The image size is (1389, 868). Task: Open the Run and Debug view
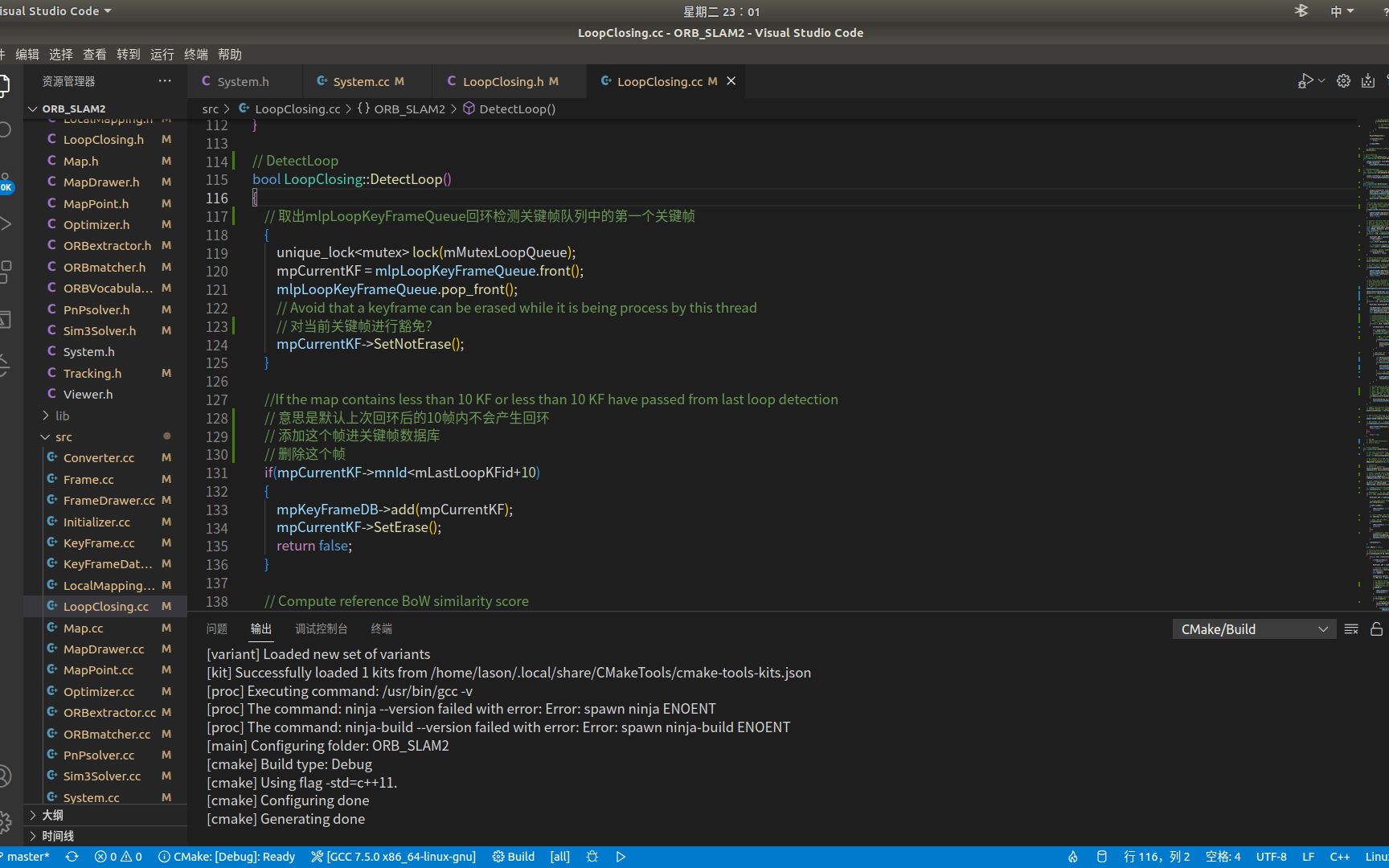[5, 223]
